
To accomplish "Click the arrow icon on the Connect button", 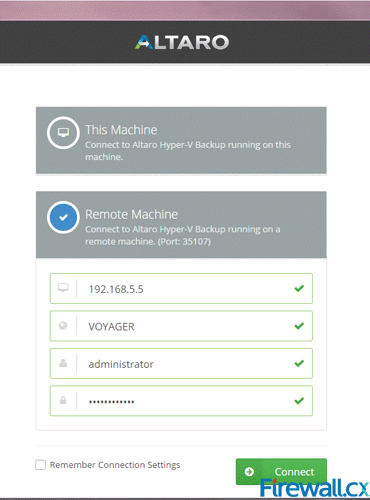I will [249, 472].
